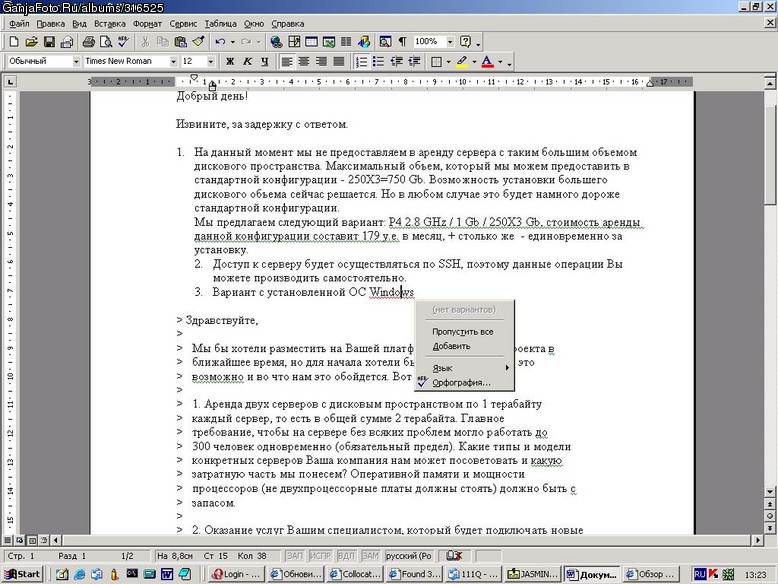The width and height of the screenshot is (778, 584).
Task: Open the font size 12 dropdown
Action: [211, 62]
